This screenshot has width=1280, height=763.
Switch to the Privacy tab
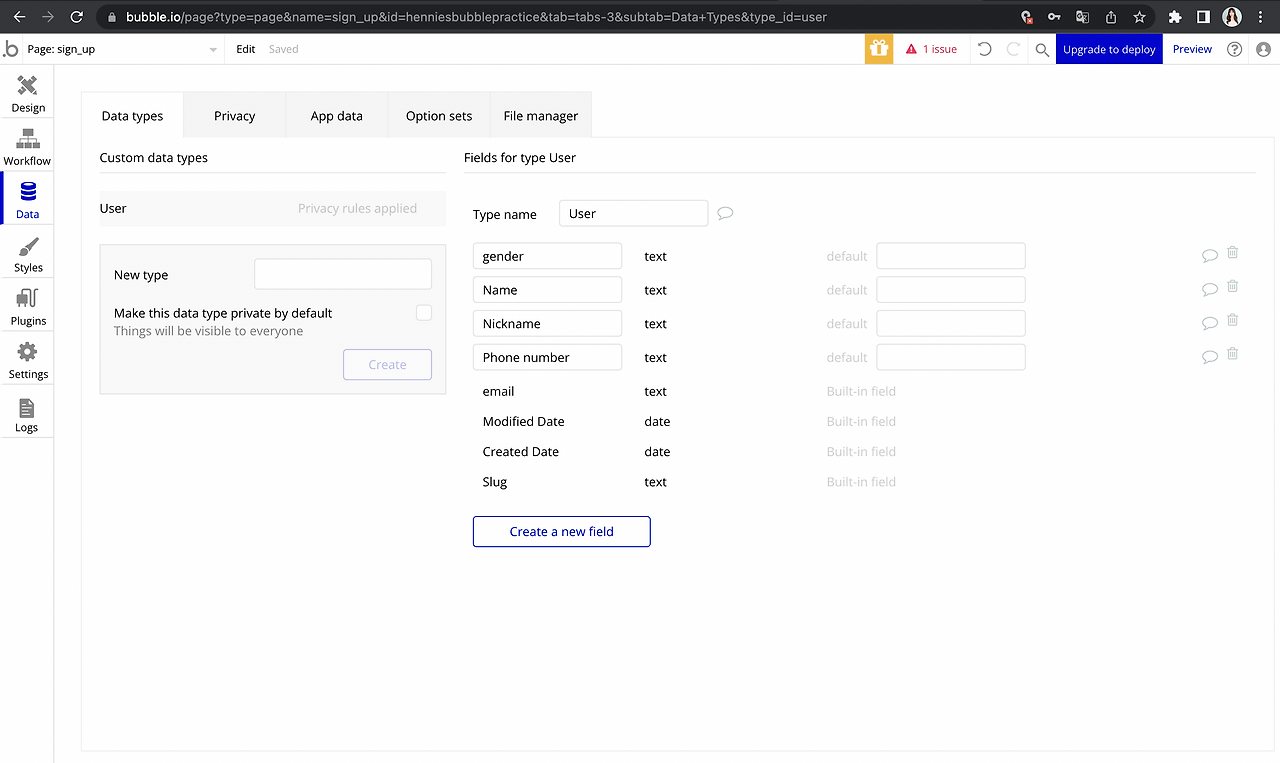point(234,116)
